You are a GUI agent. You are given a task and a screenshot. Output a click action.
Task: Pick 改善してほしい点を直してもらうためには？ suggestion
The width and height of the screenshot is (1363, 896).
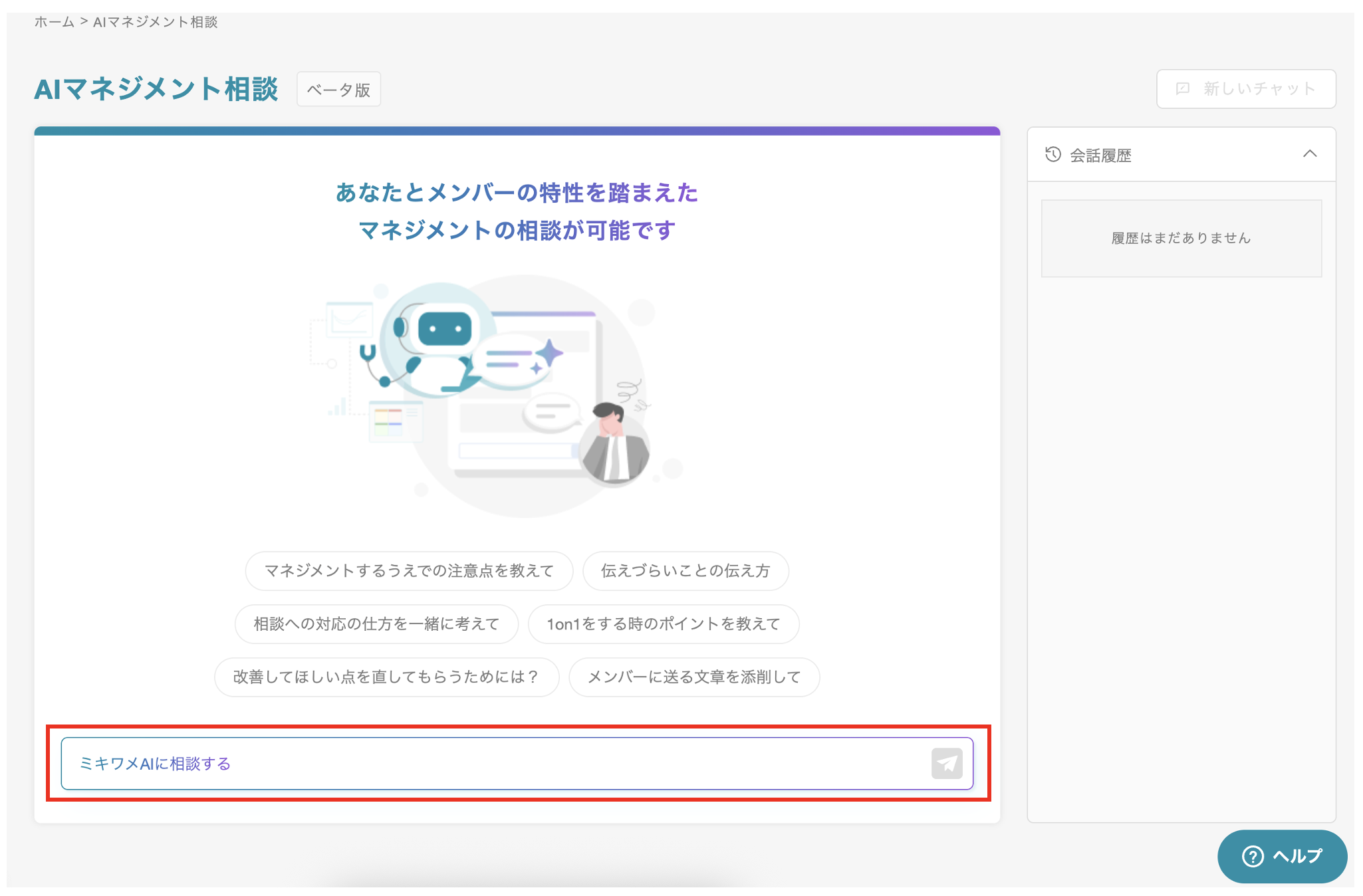coord(386,677)
